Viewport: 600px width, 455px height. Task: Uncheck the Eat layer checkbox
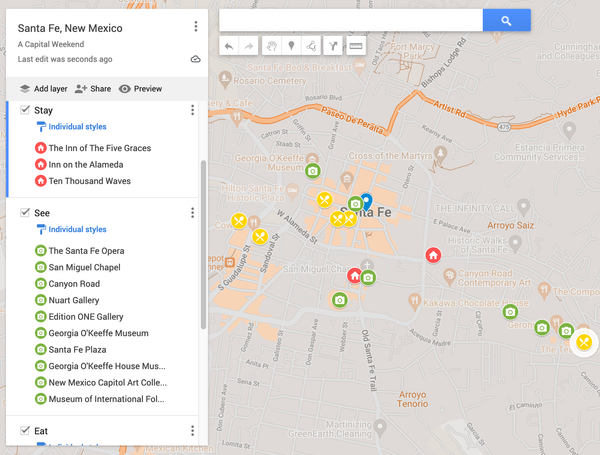point(25,431)
